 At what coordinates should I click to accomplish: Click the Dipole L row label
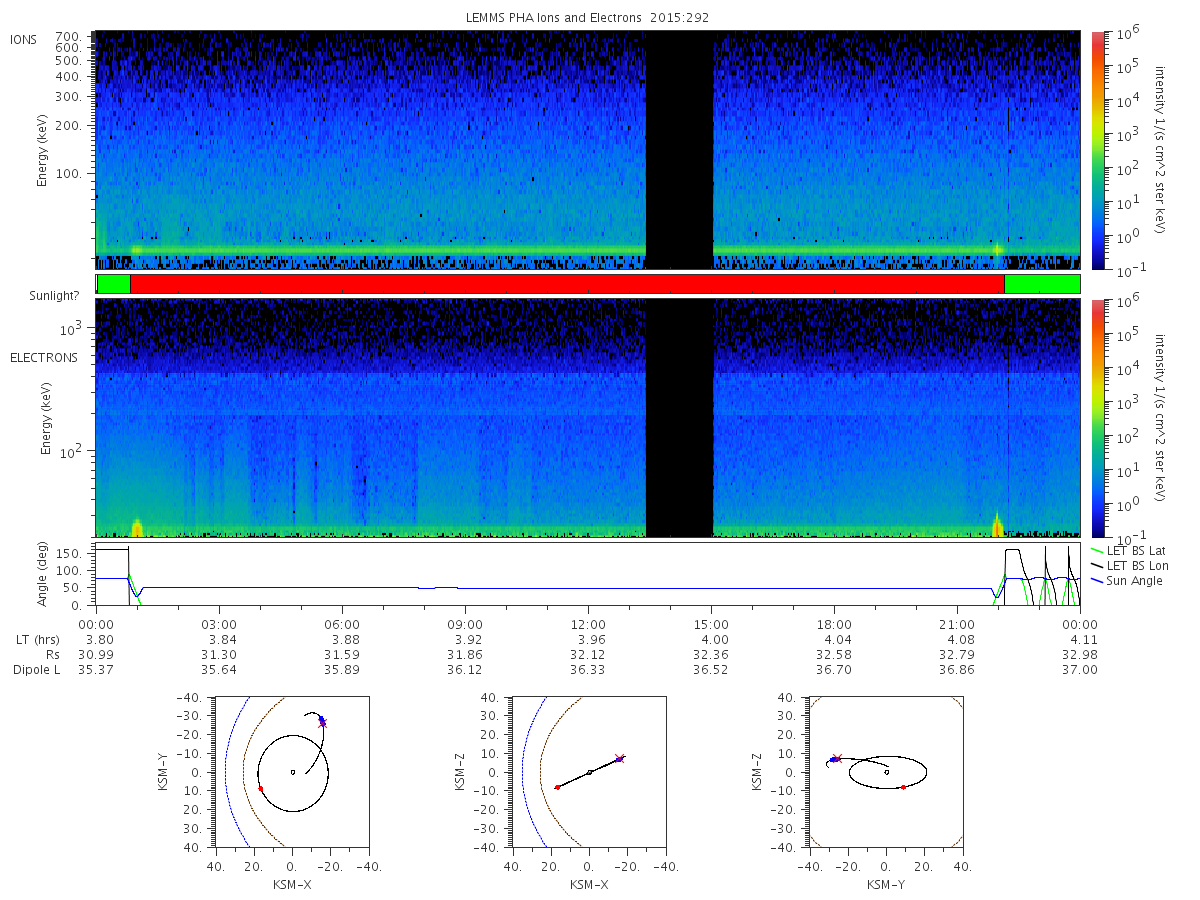36,669
